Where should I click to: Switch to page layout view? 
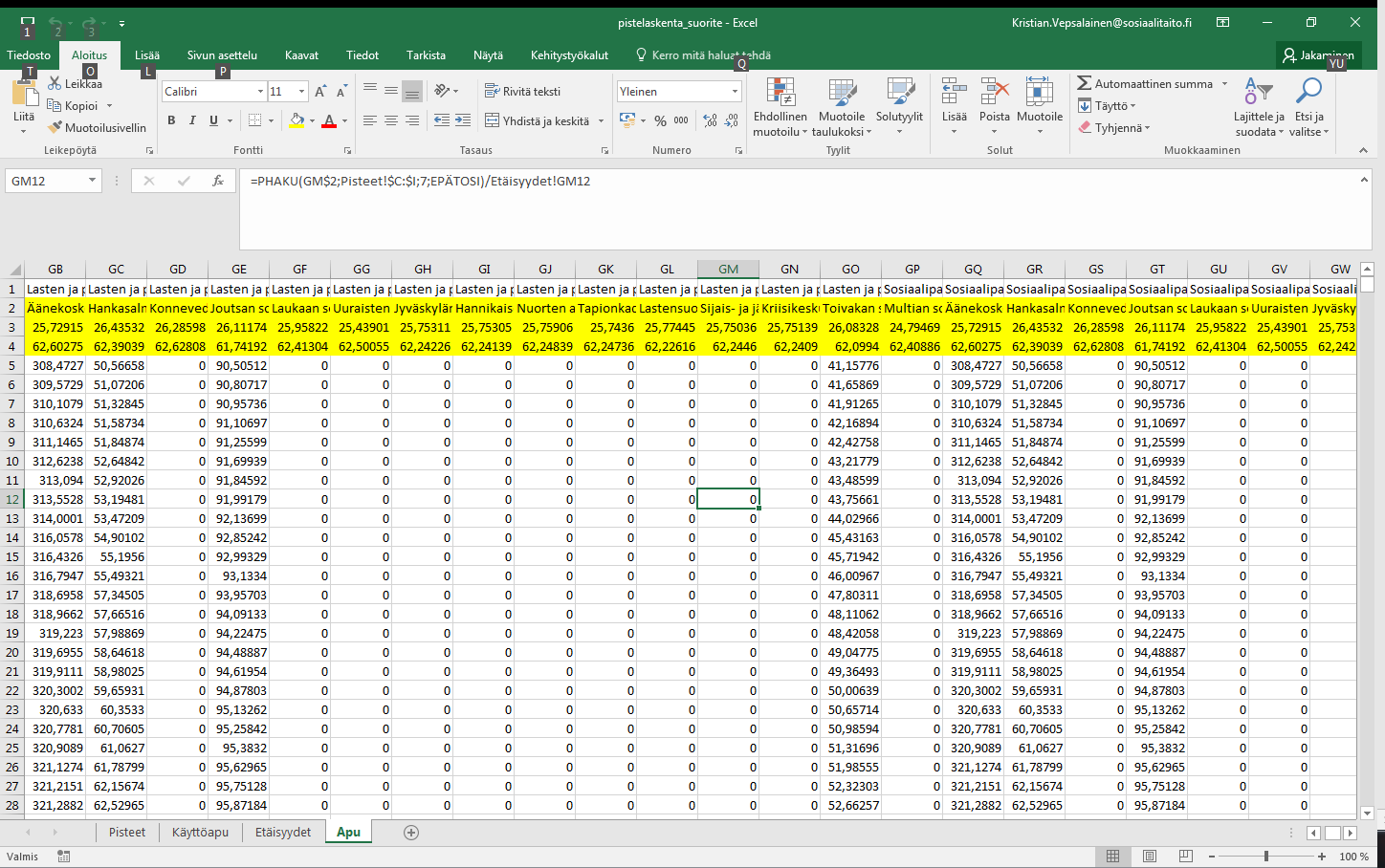pos(1150,857)
